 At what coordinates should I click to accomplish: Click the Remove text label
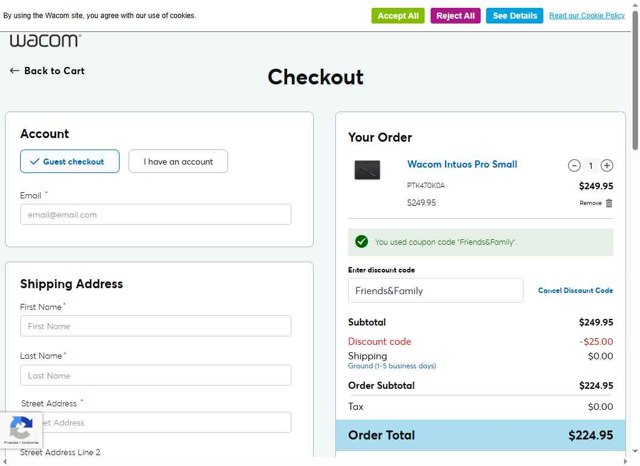click(590, 203)
